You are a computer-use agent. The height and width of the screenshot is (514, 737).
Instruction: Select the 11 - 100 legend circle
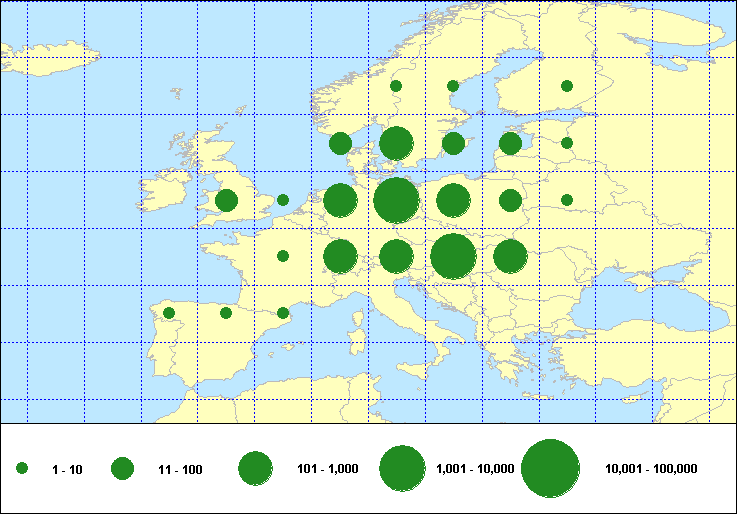pyautogui.click(x=123, y=468)
